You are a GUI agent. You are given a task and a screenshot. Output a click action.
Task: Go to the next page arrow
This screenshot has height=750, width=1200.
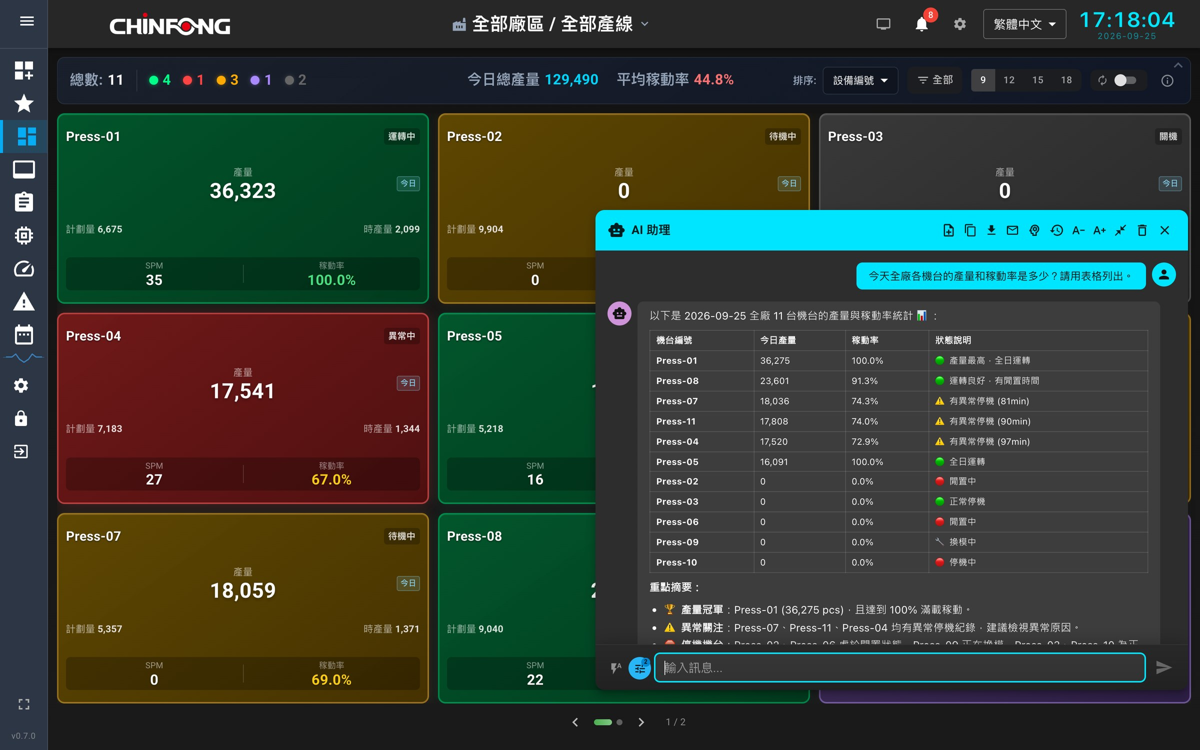[641, 722]
